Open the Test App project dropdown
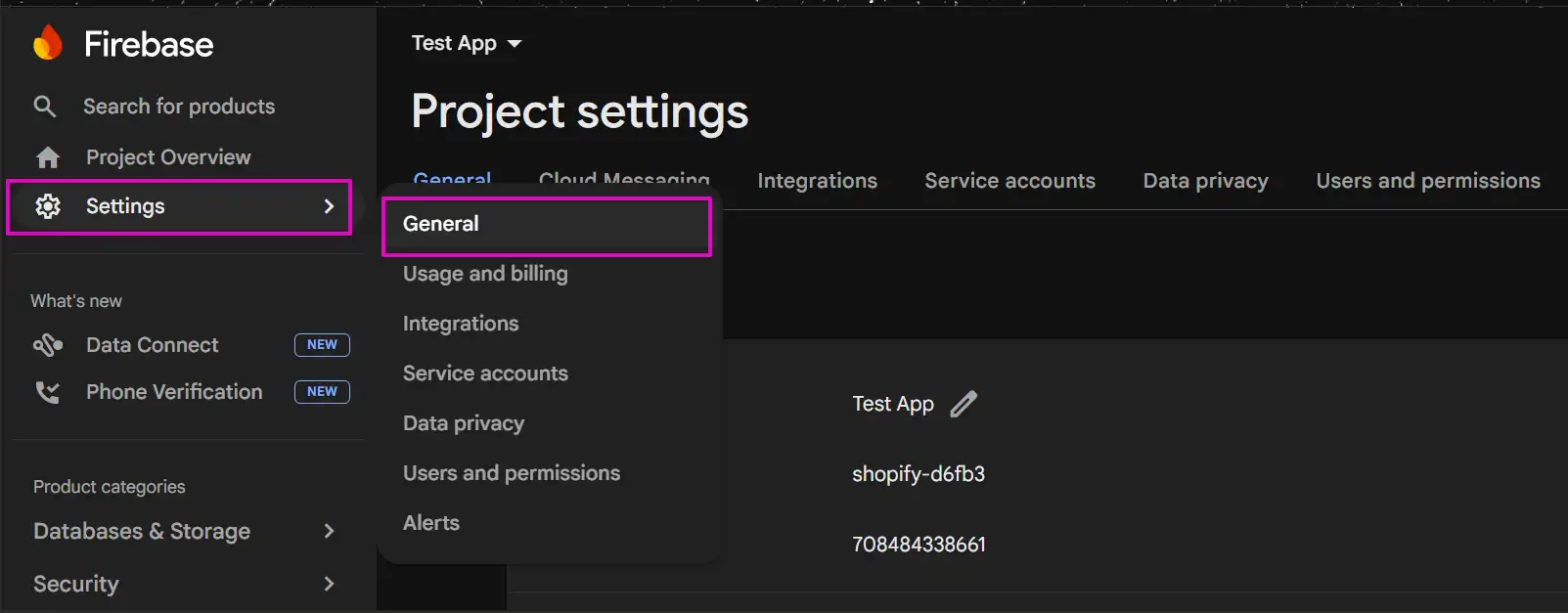The width and height of the screenshot is (1568, 613). click(x=467, y=44)
